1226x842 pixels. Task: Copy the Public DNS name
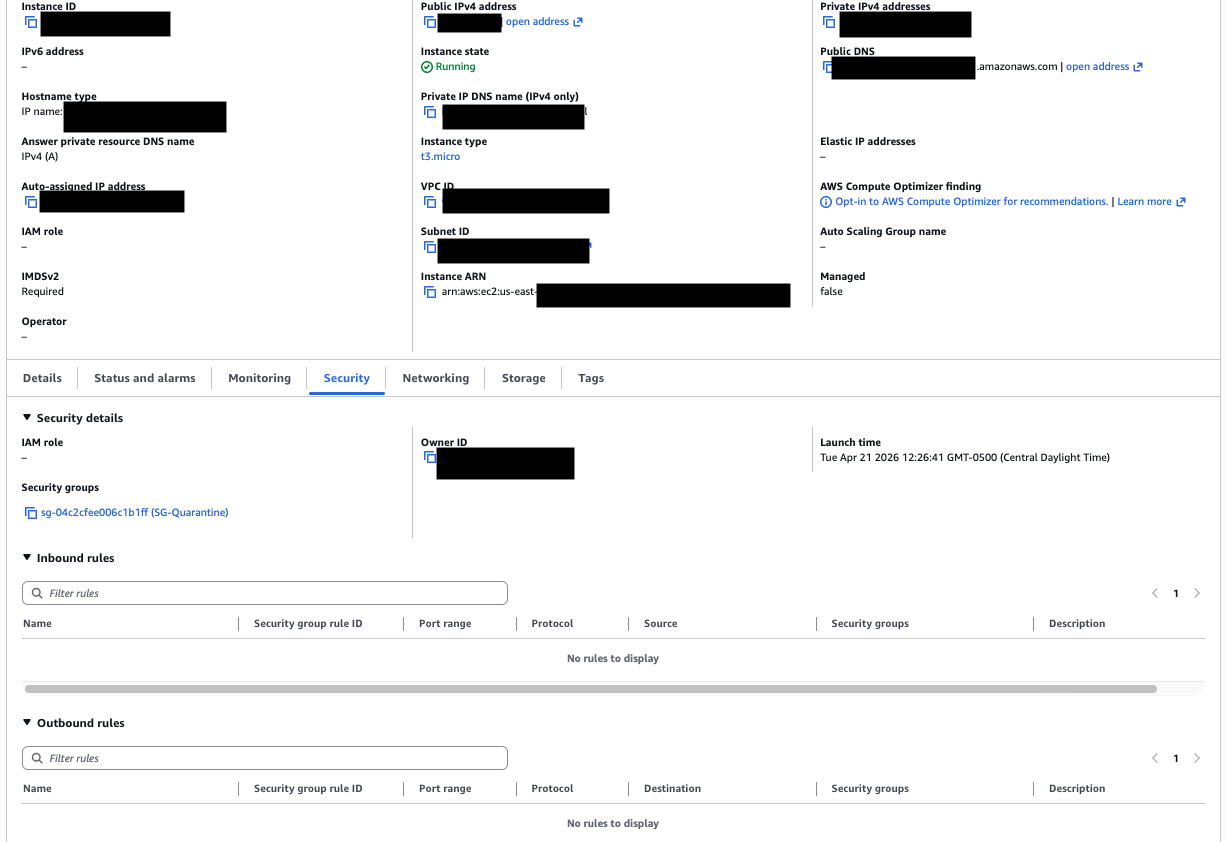tap(829, 67)
